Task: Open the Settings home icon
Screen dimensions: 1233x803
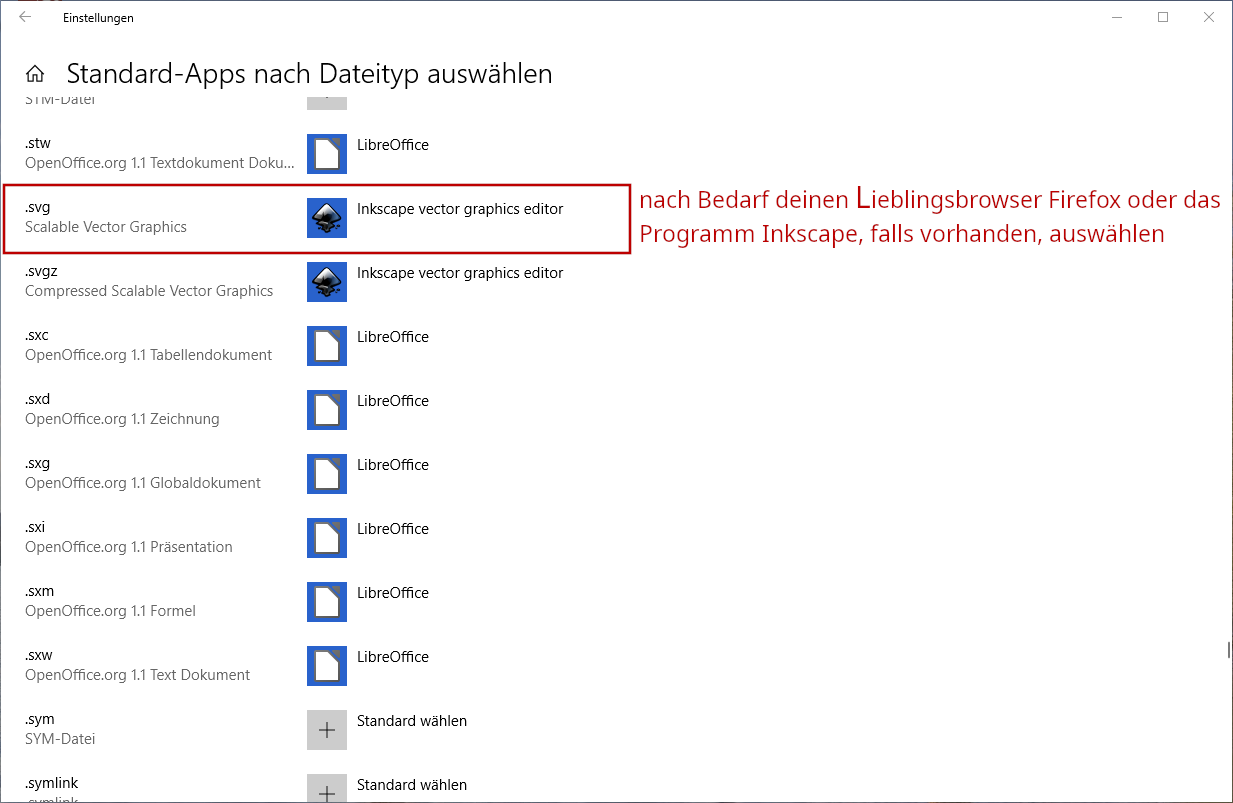Action: coord(35,74)
